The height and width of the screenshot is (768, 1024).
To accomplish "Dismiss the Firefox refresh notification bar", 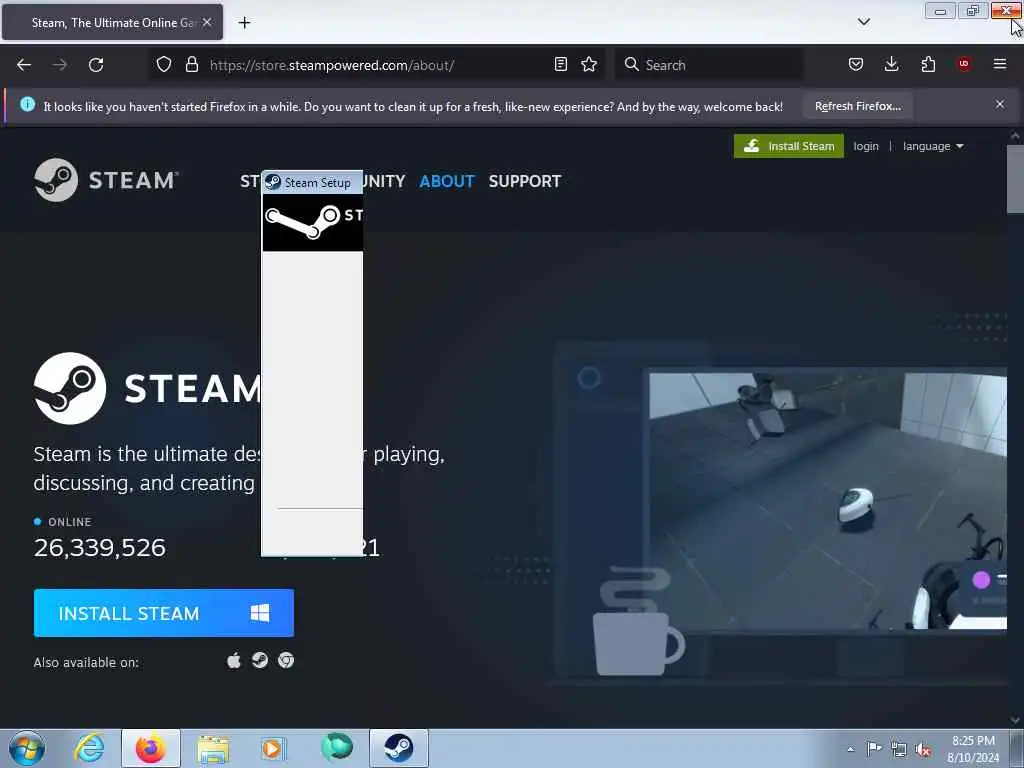I will coord(1000,104).
